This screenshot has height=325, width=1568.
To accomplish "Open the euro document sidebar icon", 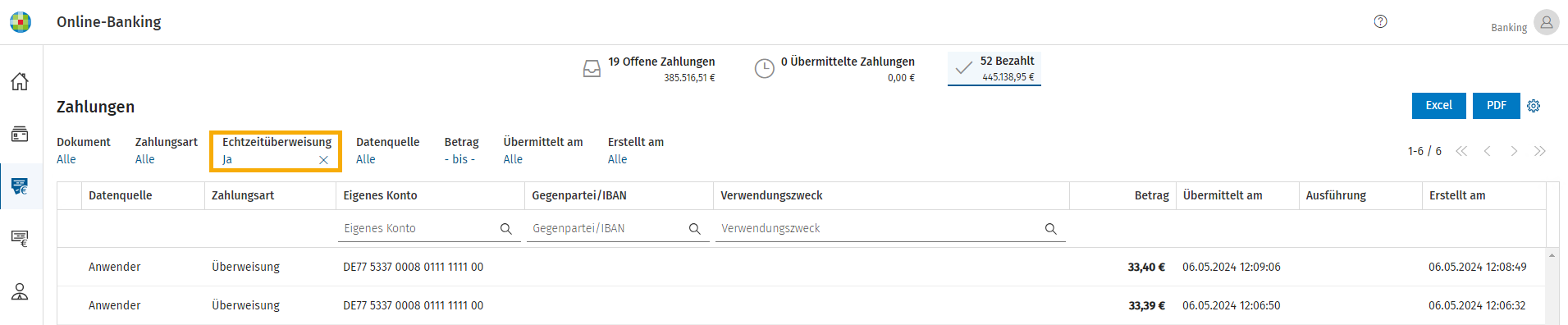I will coord(20,239).
